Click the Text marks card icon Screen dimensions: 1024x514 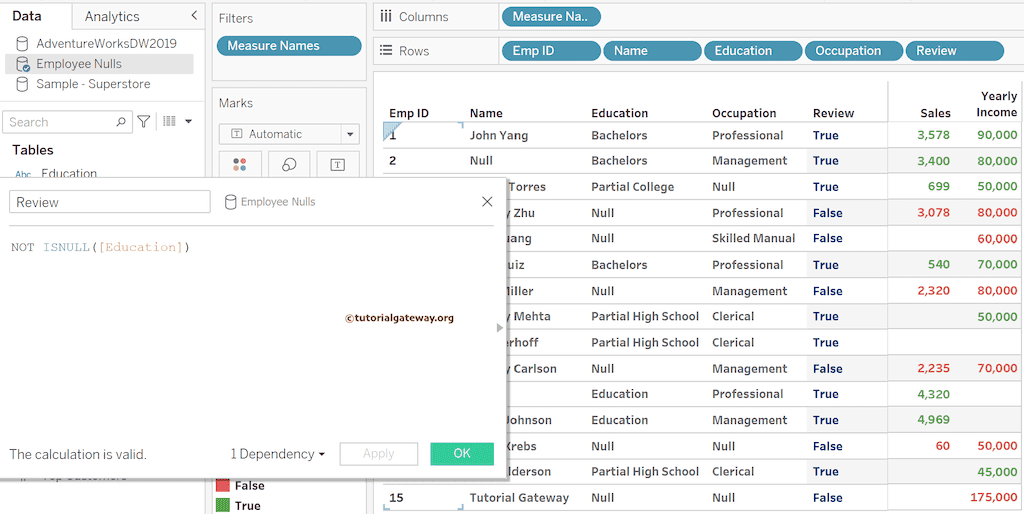[337, 164]
